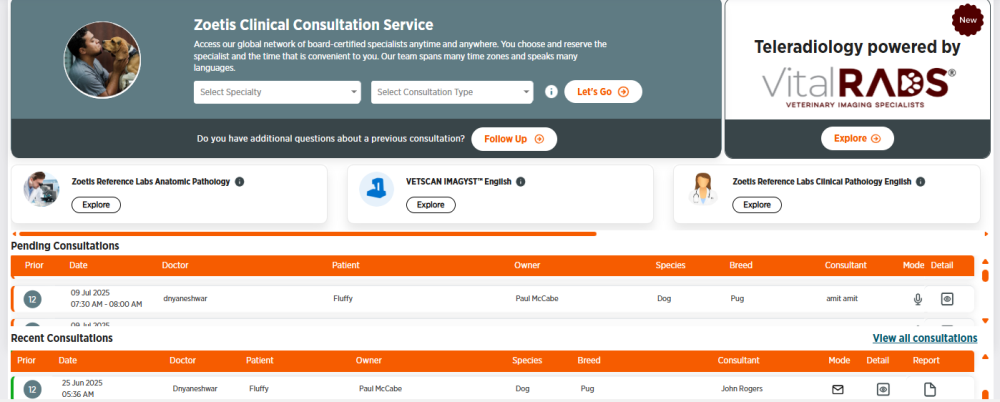
Task: Explore VETSCAN IMAGYST English
Action: click(x=430, y=205)
